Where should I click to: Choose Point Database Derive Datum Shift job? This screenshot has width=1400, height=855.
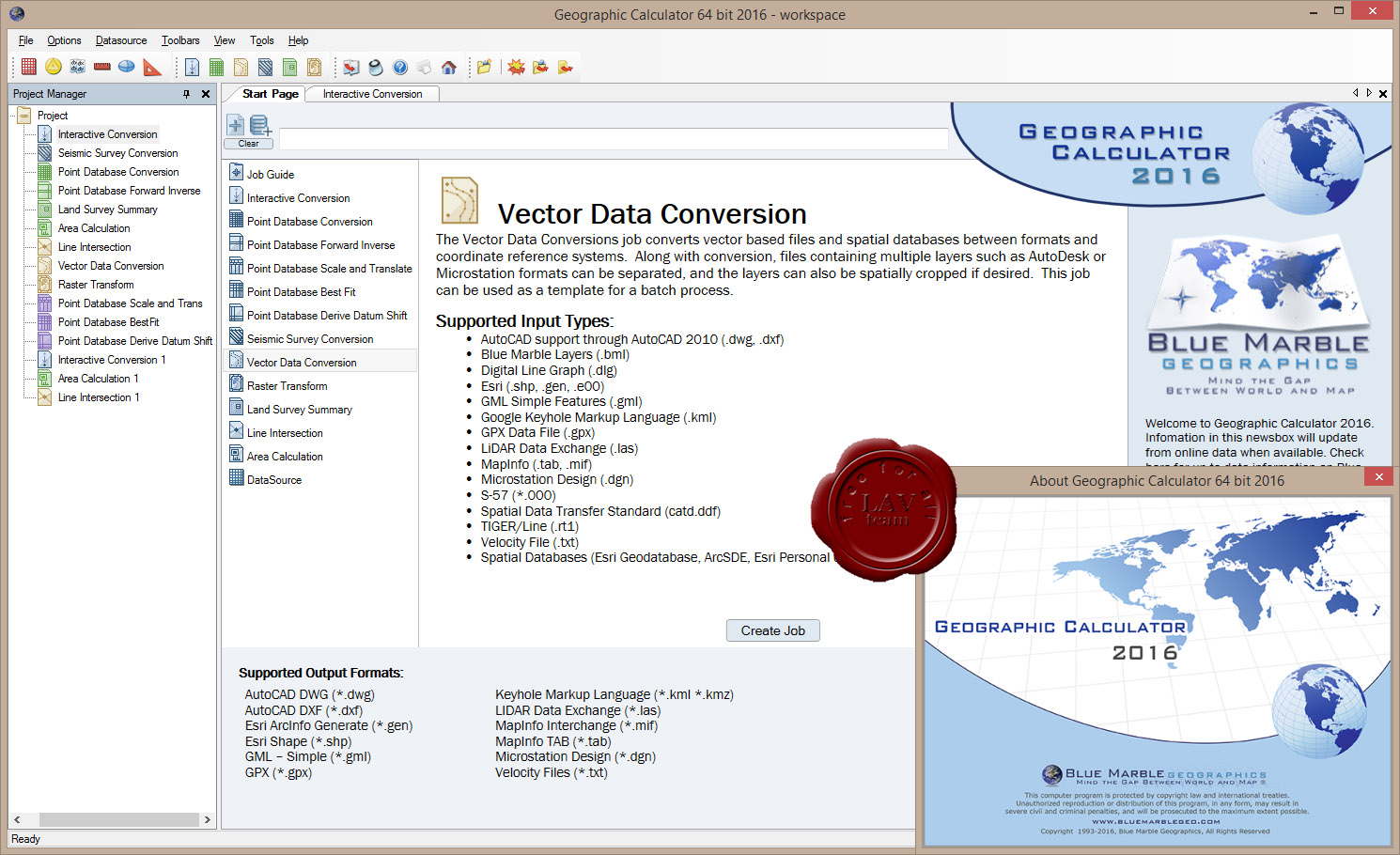tap(327, 316)
